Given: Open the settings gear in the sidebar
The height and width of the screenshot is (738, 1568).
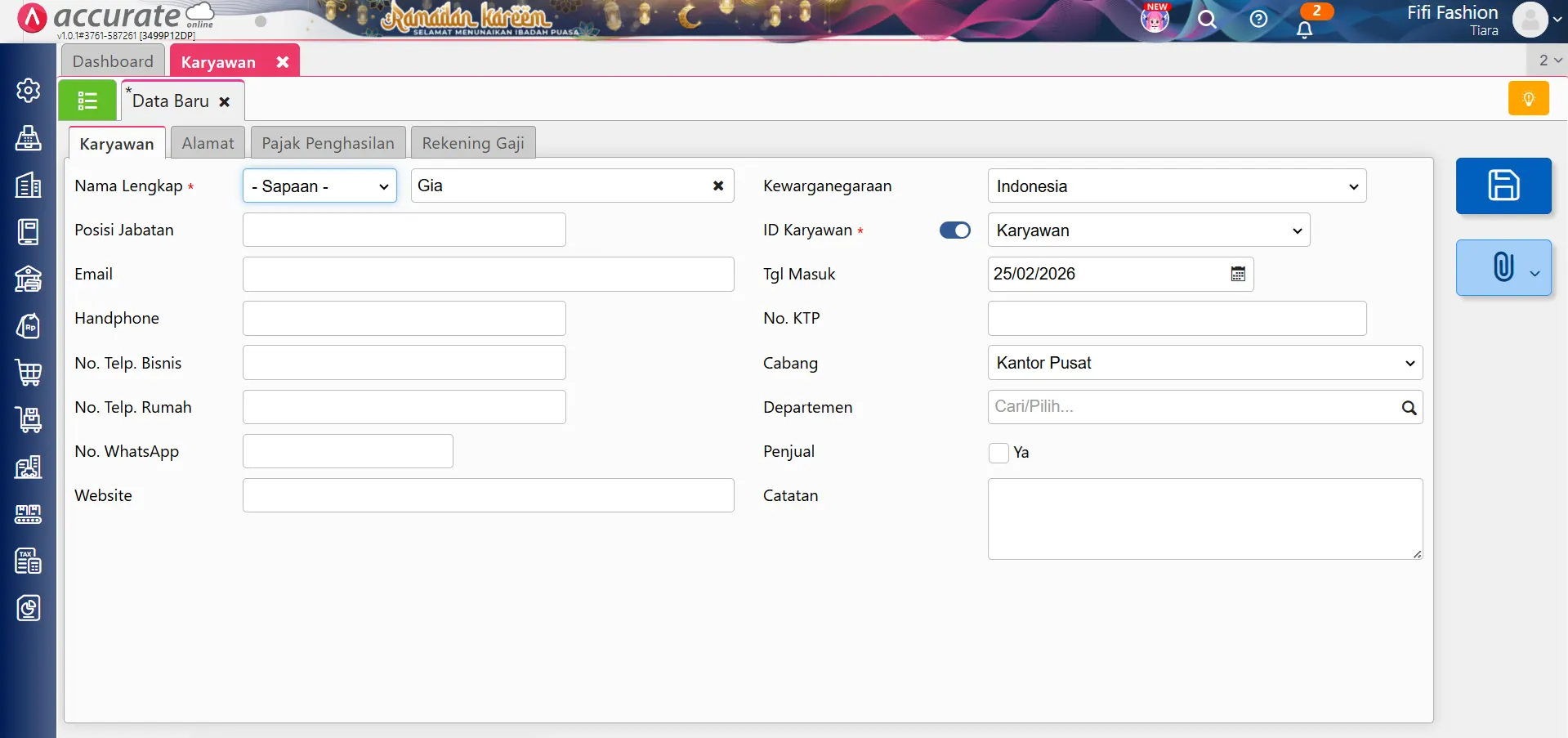Looking at the screenshot, I should (x=29, y=91).
